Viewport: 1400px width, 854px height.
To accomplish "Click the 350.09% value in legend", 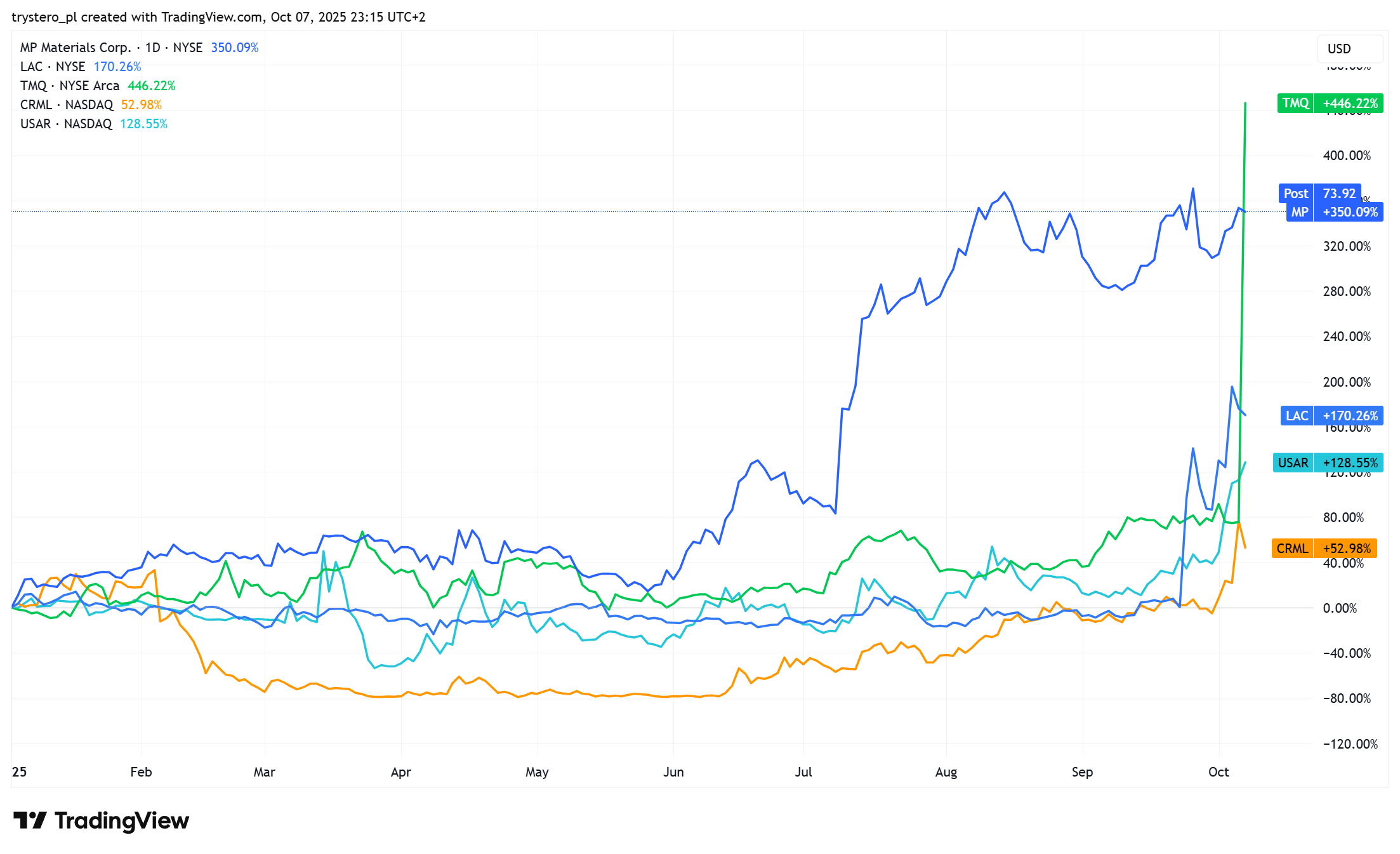I will point(234,48).
